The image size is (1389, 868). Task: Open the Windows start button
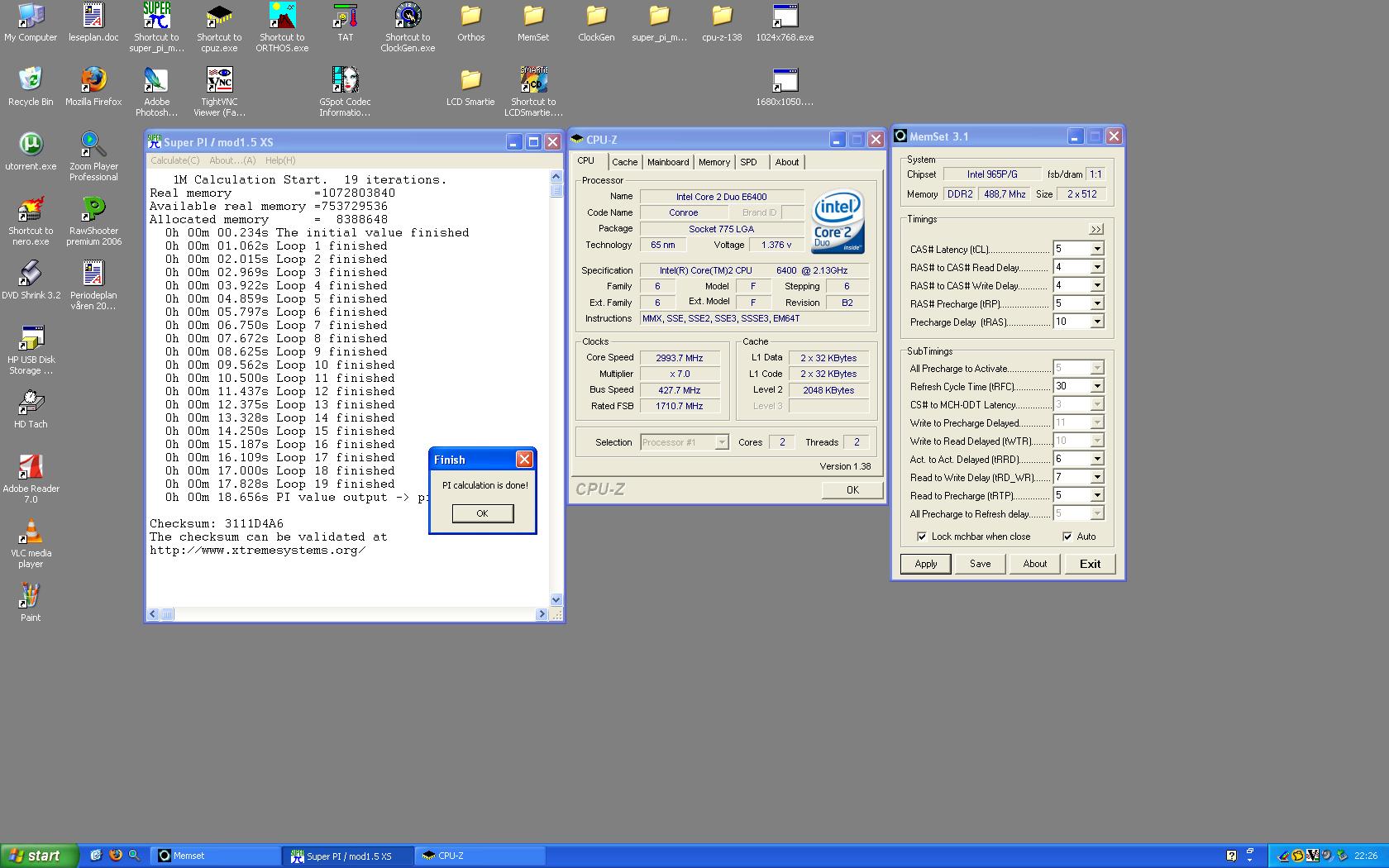[x=40, y=856]
